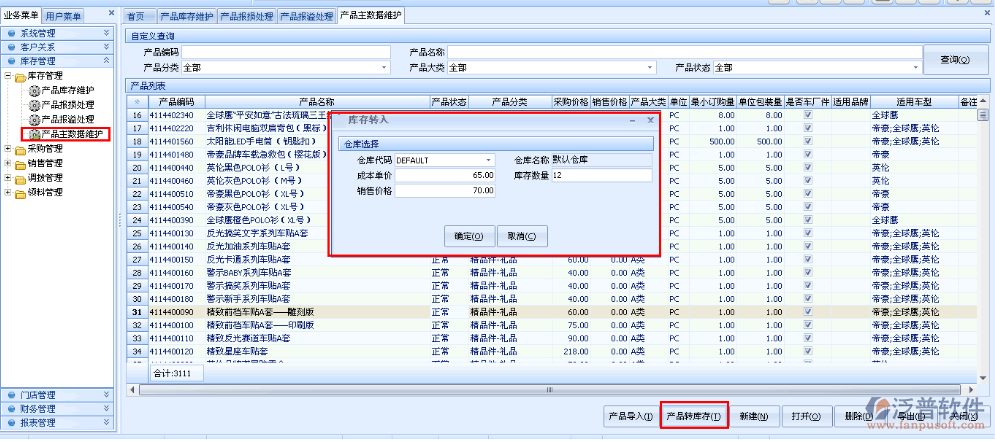Expand the 采购管理 tree node
995x441 pixels.
[8, 149]
